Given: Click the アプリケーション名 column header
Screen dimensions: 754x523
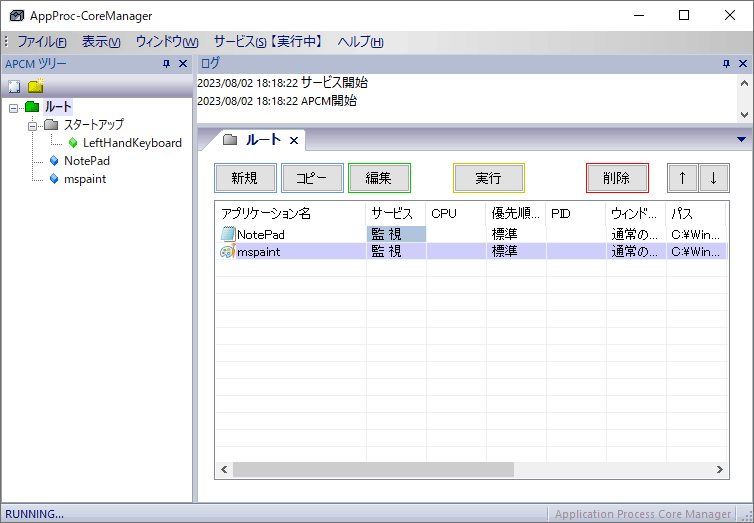Looking at the screenshot, I should click(290, 213).
